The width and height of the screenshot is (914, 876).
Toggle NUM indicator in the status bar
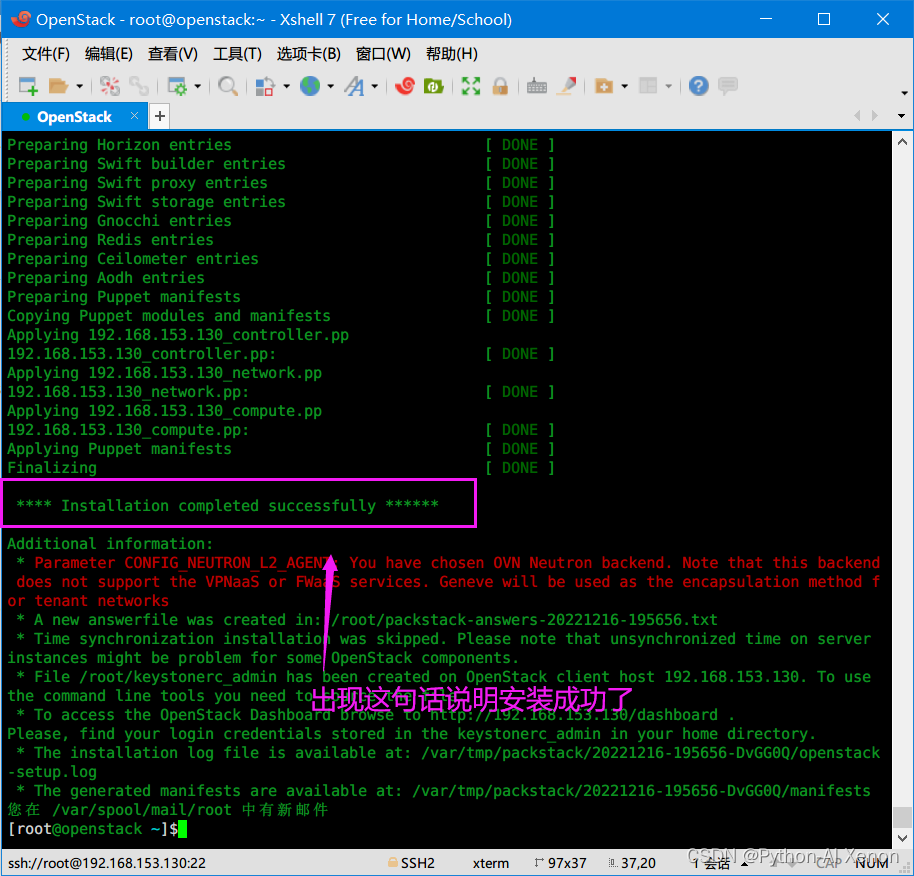(872, 861)
